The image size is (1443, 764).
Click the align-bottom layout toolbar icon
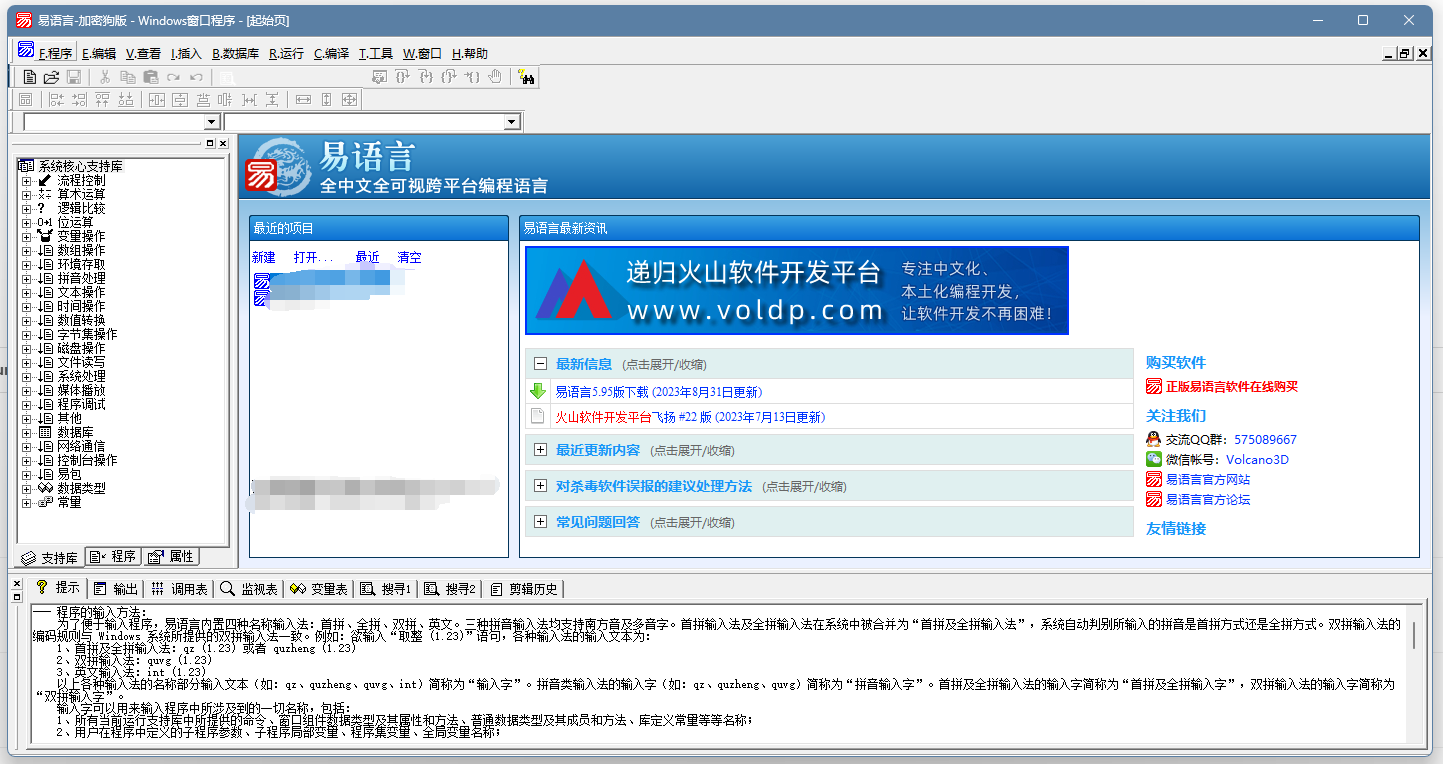click(125, 99)
